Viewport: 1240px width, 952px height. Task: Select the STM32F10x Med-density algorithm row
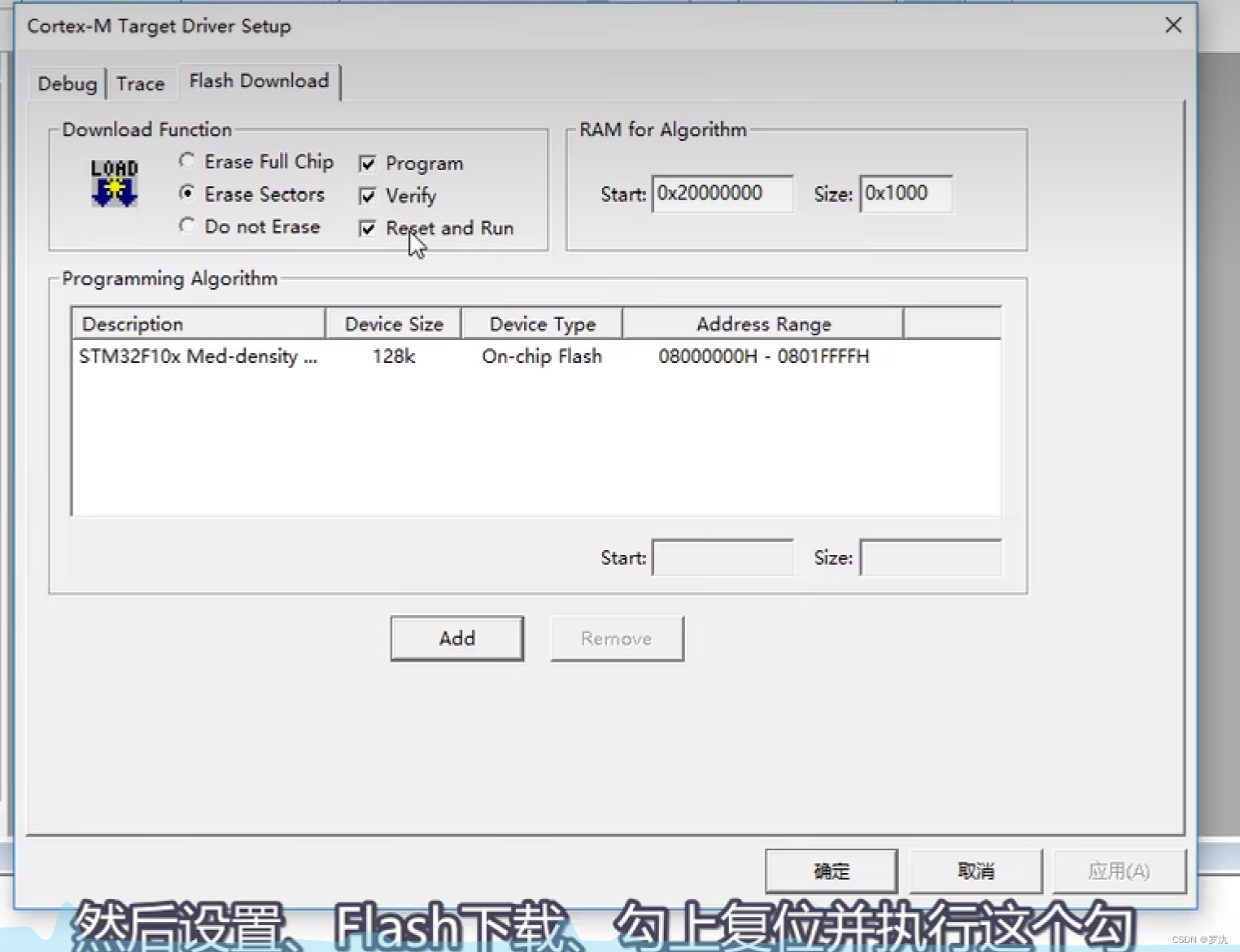pos(536,356)
